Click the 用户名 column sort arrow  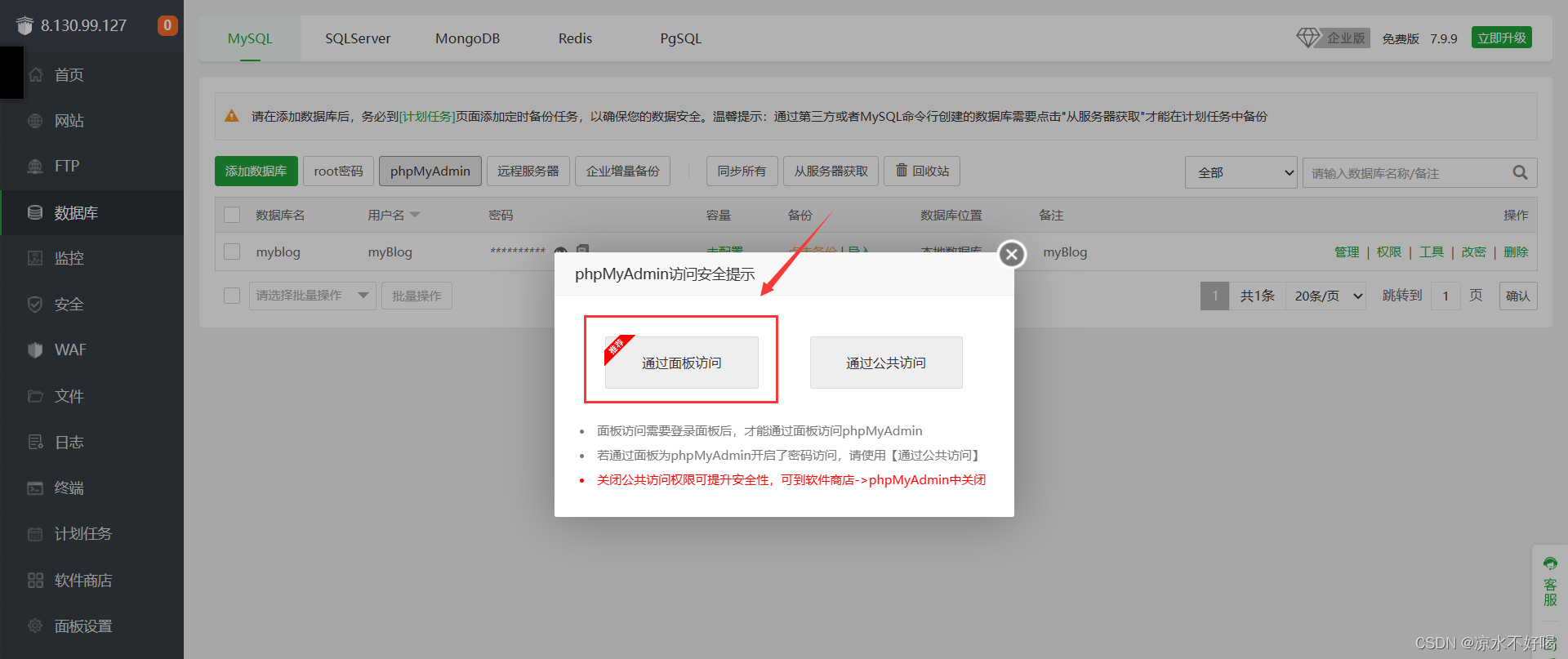click(415, 215)
